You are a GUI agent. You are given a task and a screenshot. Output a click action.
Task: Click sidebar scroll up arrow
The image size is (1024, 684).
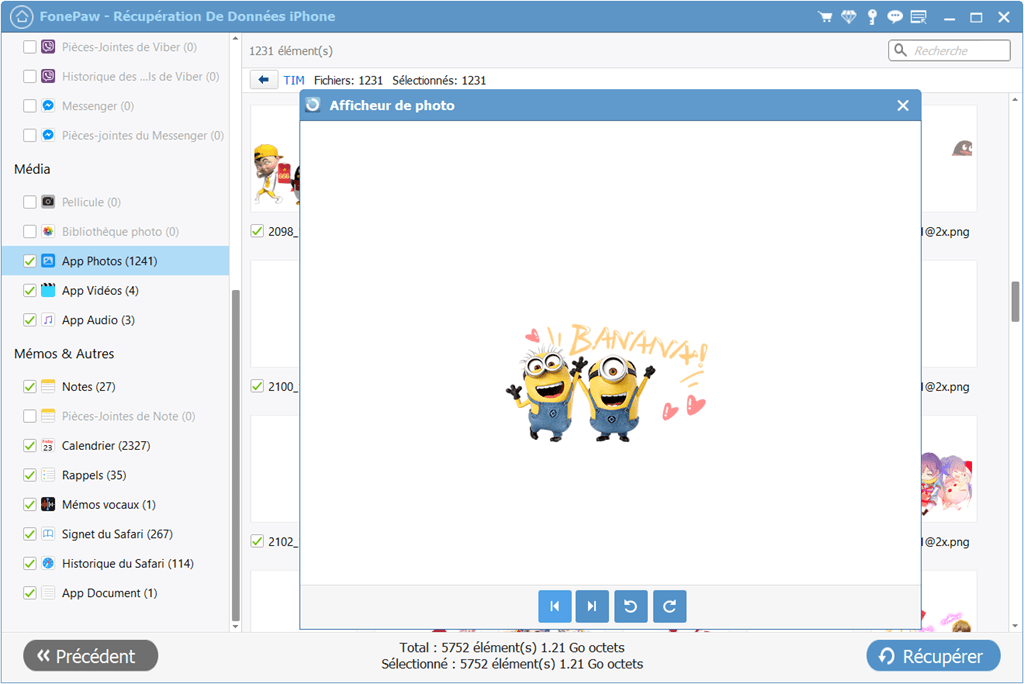coord(235,39)
